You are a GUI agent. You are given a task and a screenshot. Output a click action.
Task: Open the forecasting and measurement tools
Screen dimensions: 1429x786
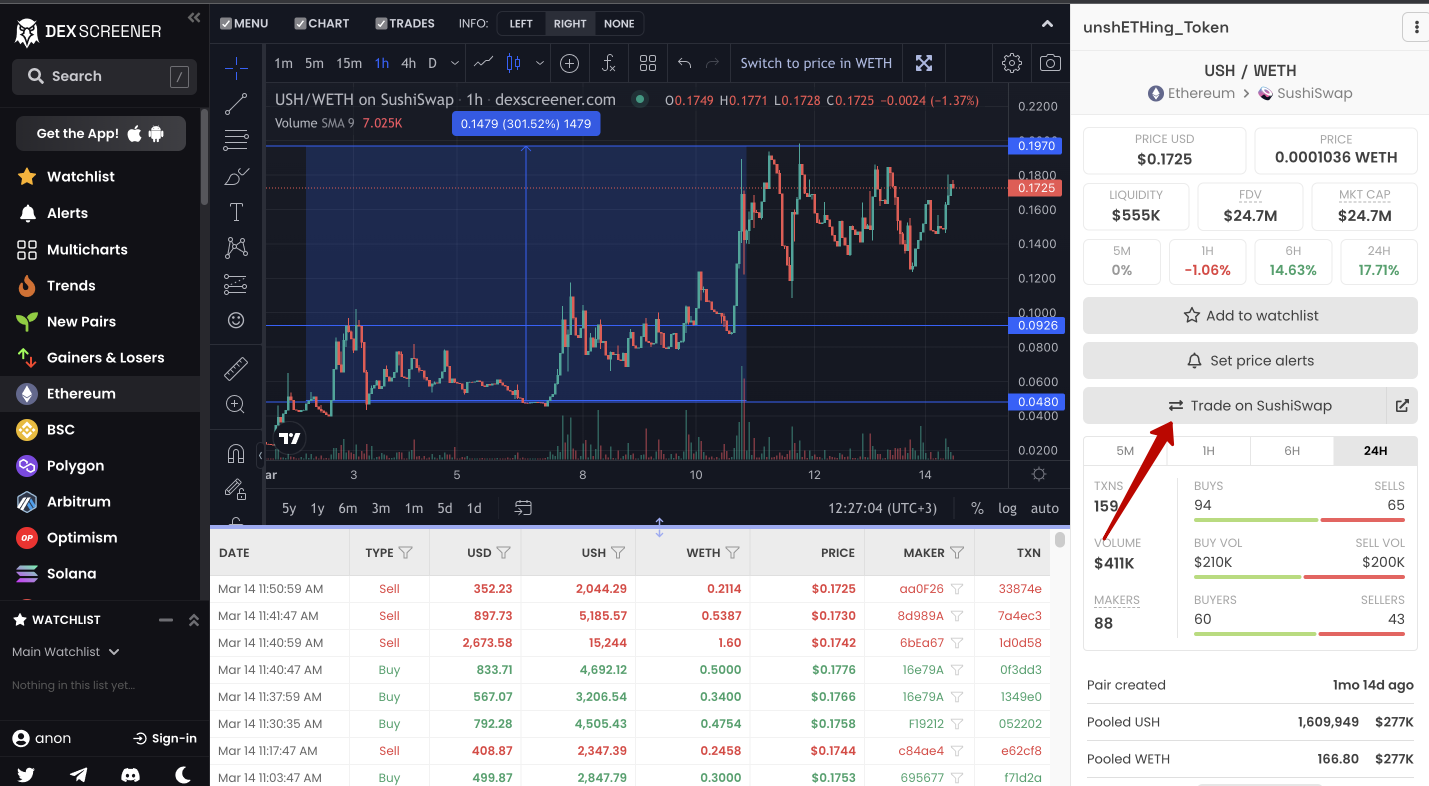pos(236,284)
